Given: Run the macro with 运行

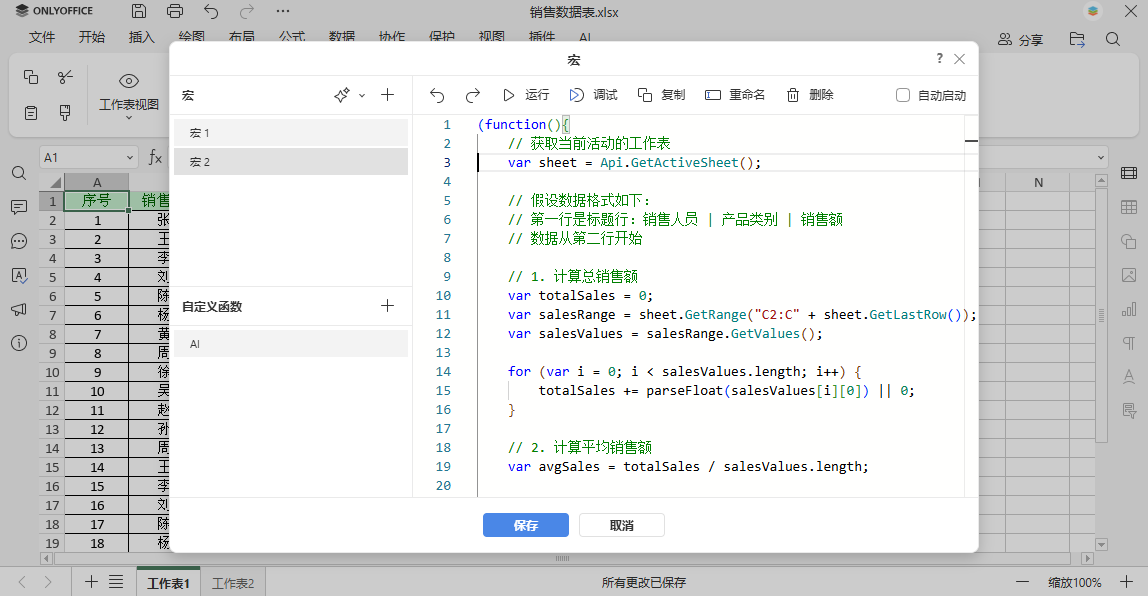Looking at the screenshot, I should pyautogui.click(x=526, y=95).
